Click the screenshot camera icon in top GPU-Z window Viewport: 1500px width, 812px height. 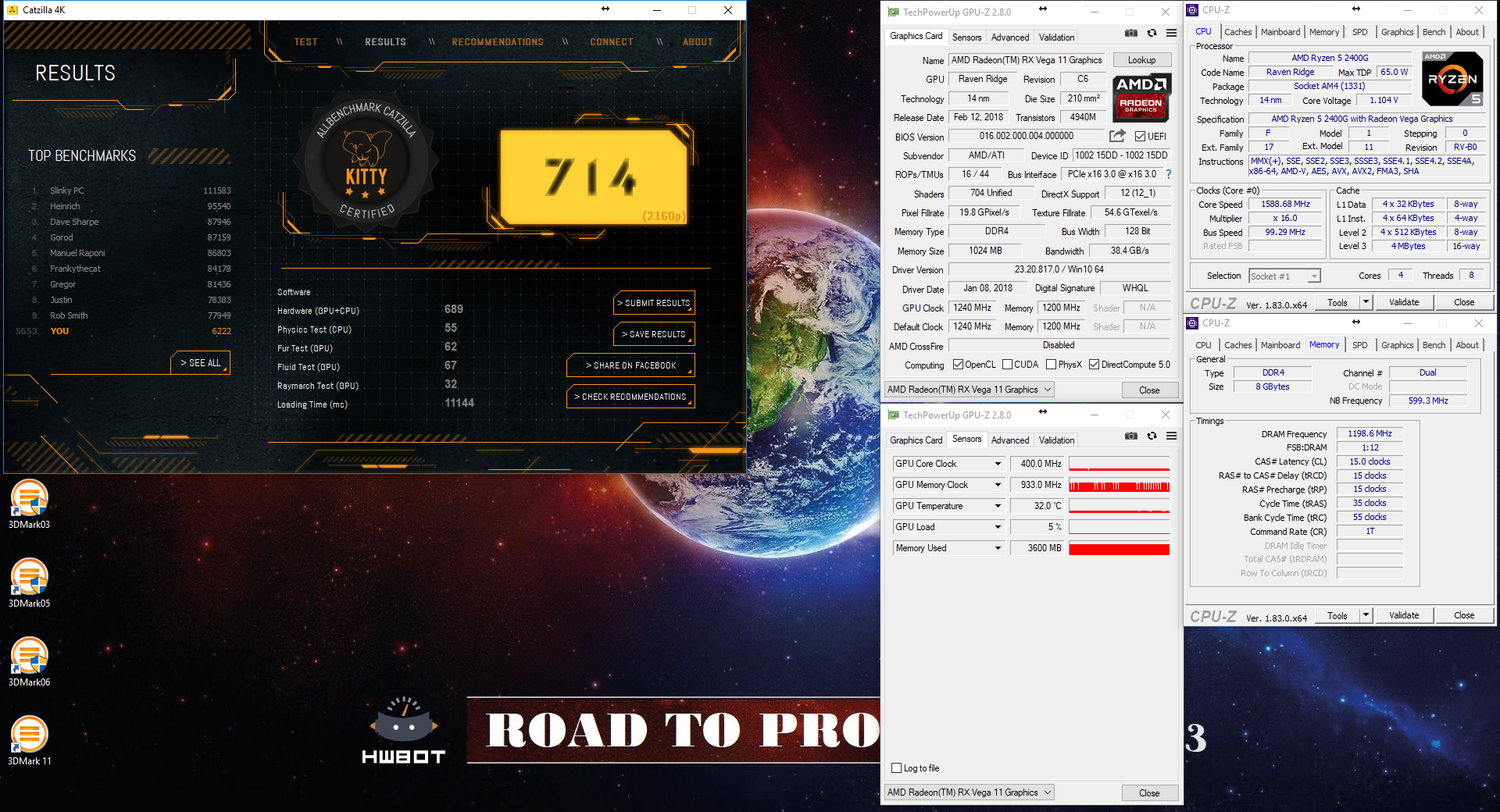click(1130, 33)
